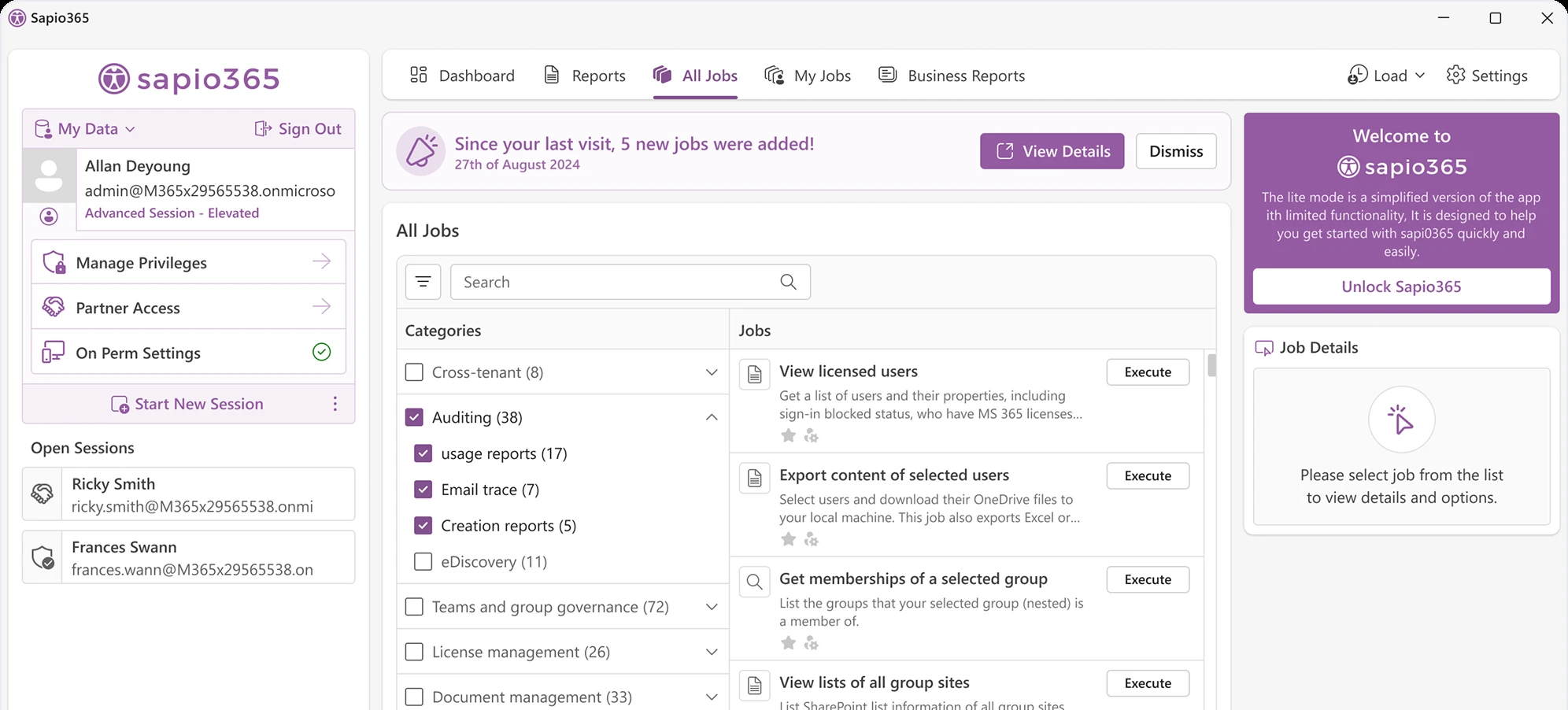The image size is (1568, 710).
Task: Click the star to favorite View licensed users
Action: (x=788, y=435)
